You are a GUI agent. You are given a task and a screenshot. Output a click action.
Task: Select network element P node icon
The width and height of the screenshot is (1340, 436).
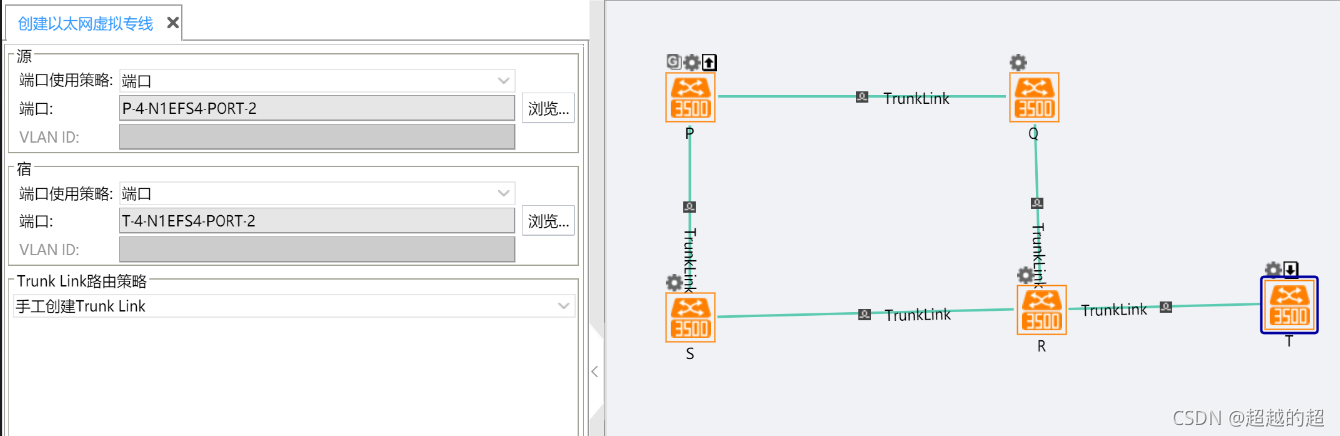click(x=690, y=97)
